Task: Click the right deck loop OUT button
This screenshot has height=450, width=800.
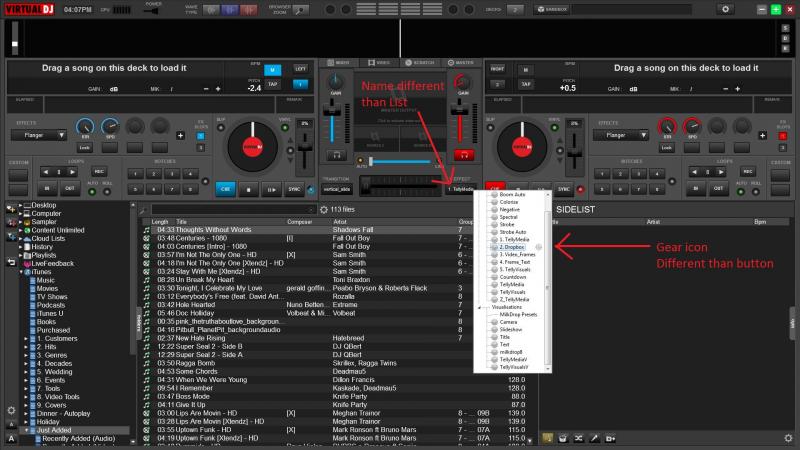Action: point(718,188)
